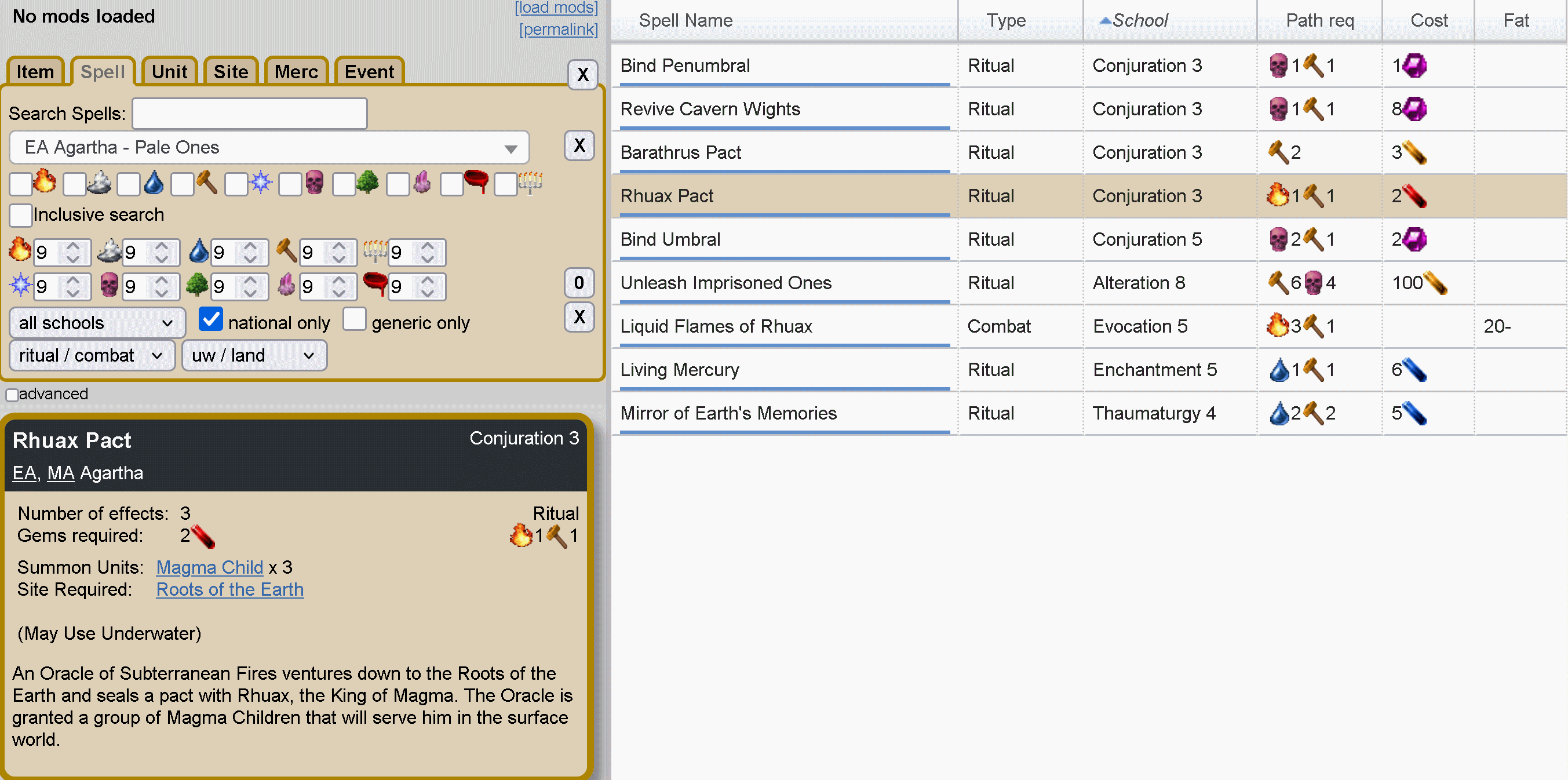The image size is (1568, 780).
Task: Clear the nation selection with its X button
Action: coord(579,145)
